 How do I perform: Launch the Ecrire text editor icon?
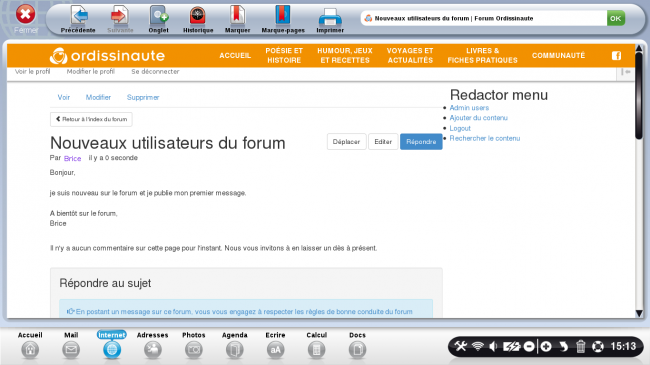(x=275, y=350)
